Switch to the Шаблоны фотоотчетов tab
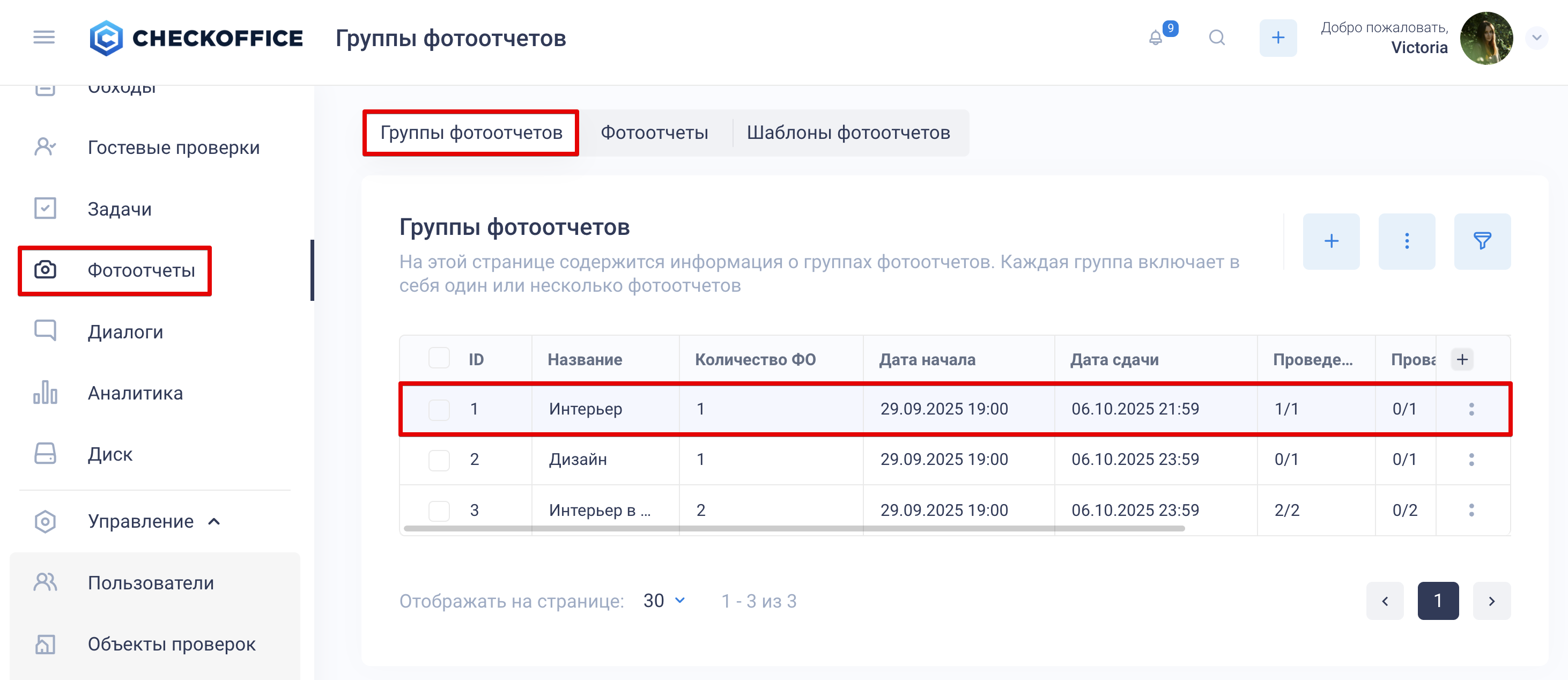 pyautogui.click(x=848, y=132)
